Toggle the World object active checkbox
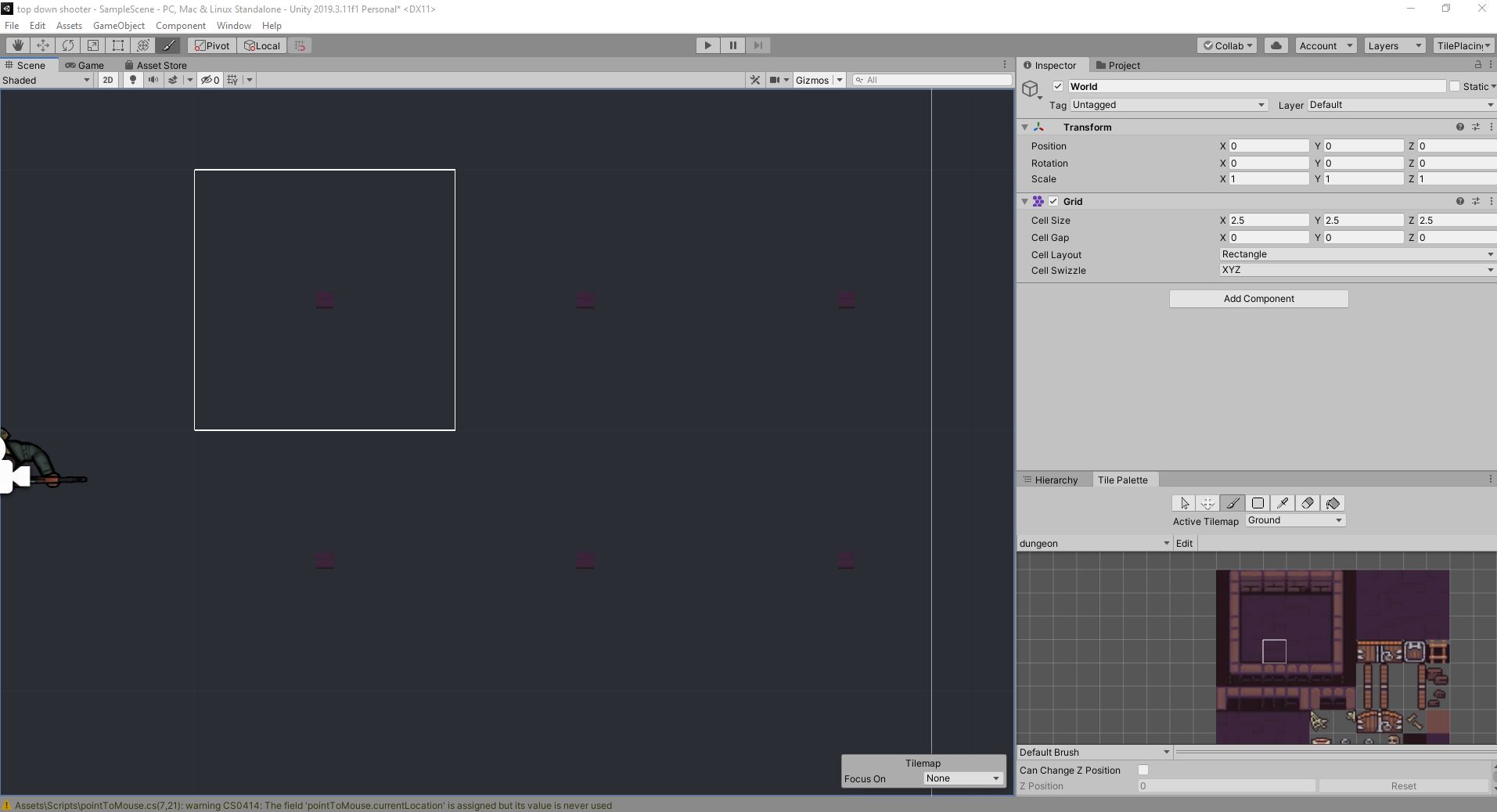Viewport: 1497px width, 812px height. click(x=1058, y=86)
